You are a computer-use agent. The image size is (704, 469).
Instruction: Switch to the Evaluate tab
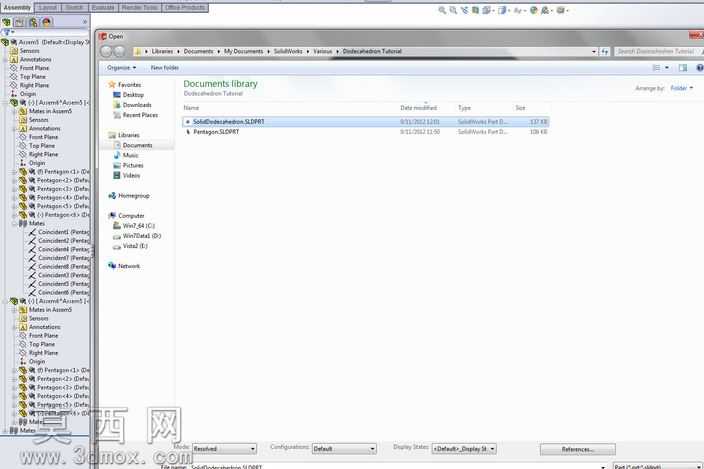pyautogui.click(x=102, y=8)
